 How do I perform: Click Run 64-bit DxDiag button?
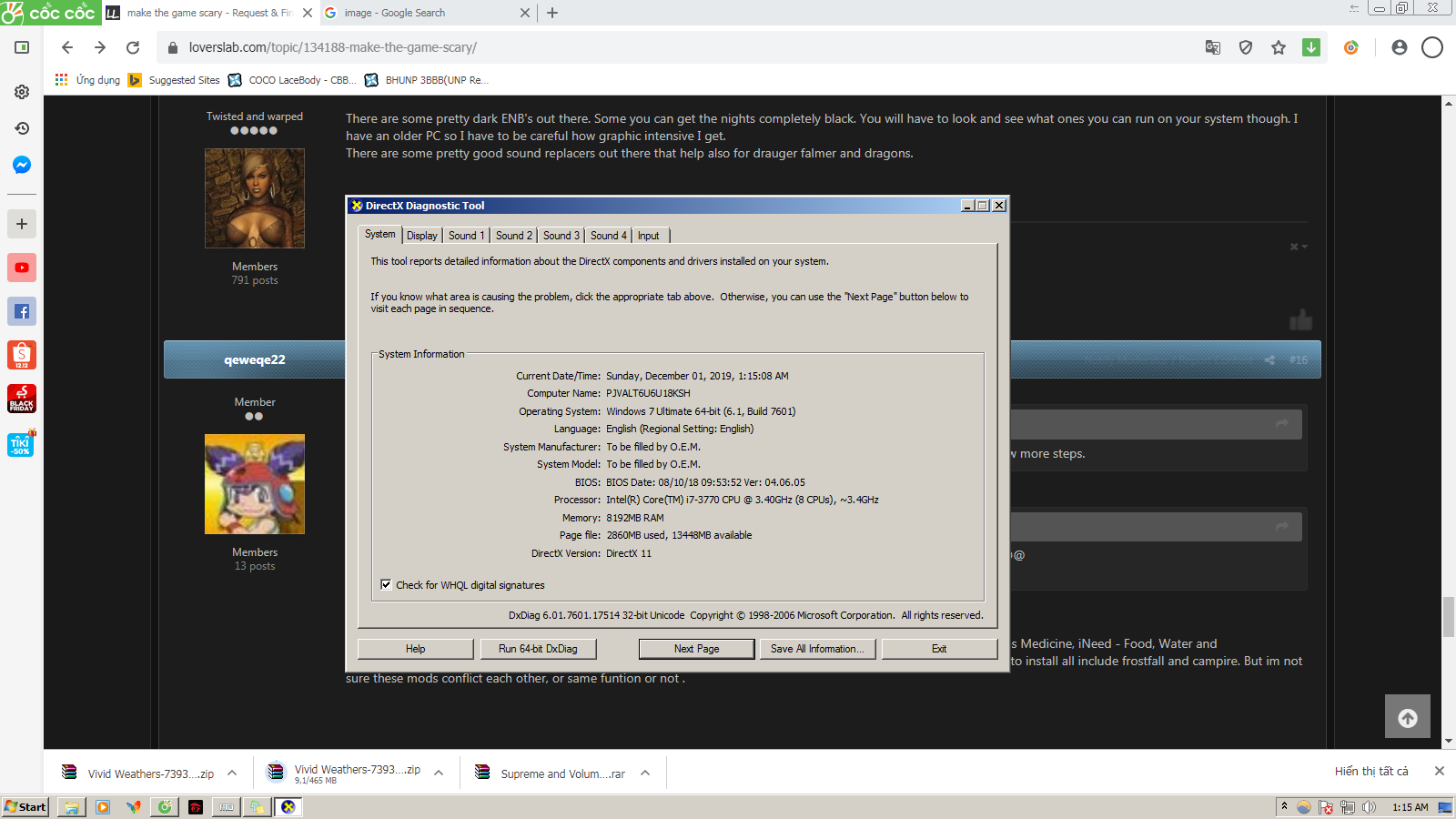(538, 649)
